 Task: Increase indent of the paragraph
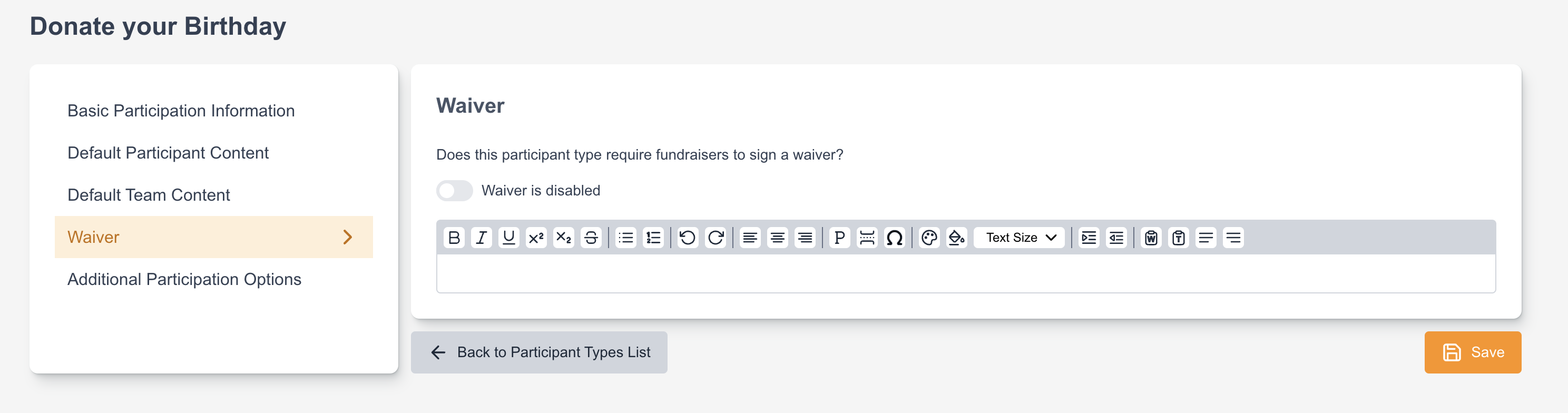coord(1089,238)
